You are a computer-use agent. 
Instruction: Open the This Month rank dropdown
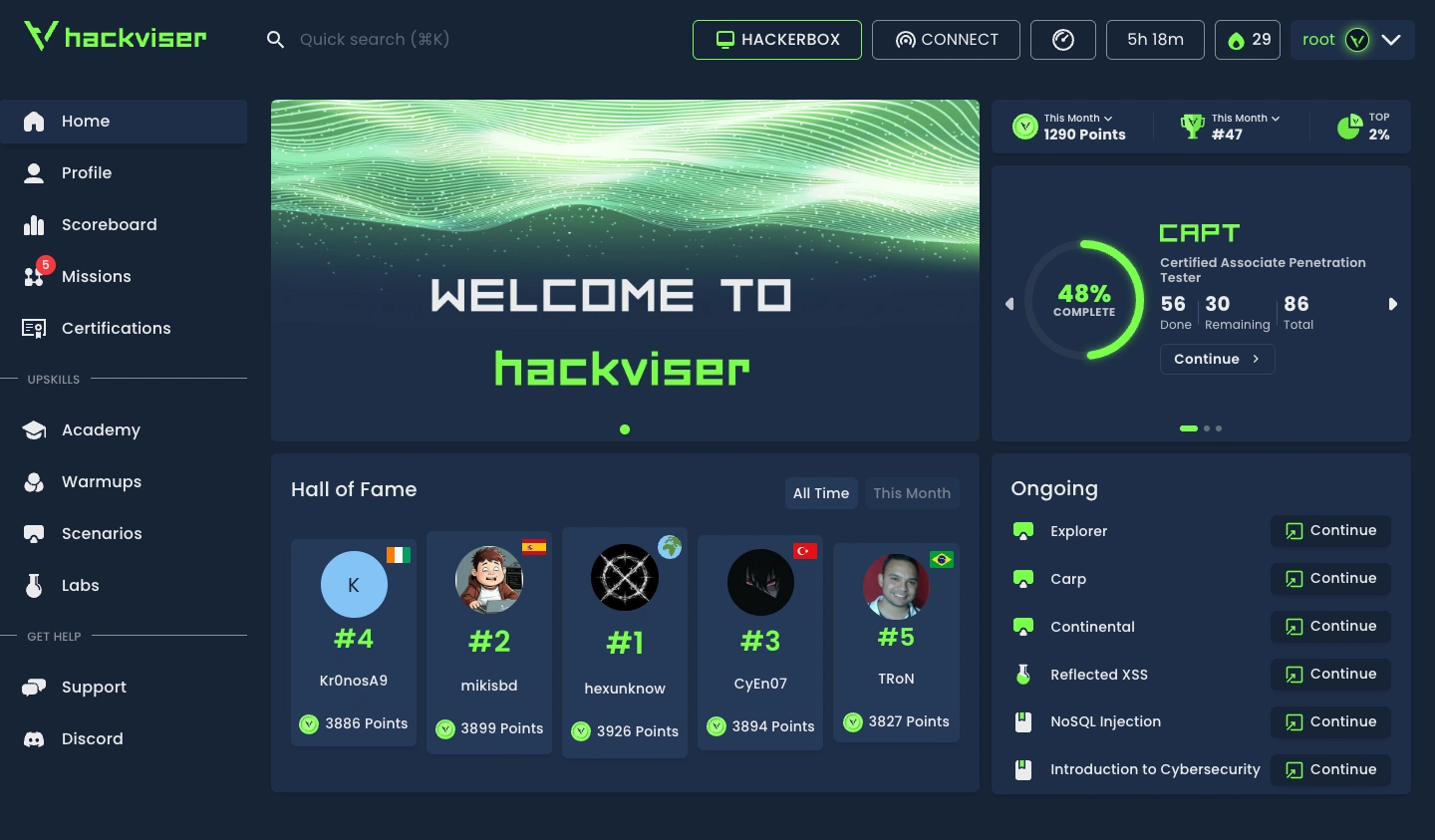pyautogui.click(x=1246, y=118)
